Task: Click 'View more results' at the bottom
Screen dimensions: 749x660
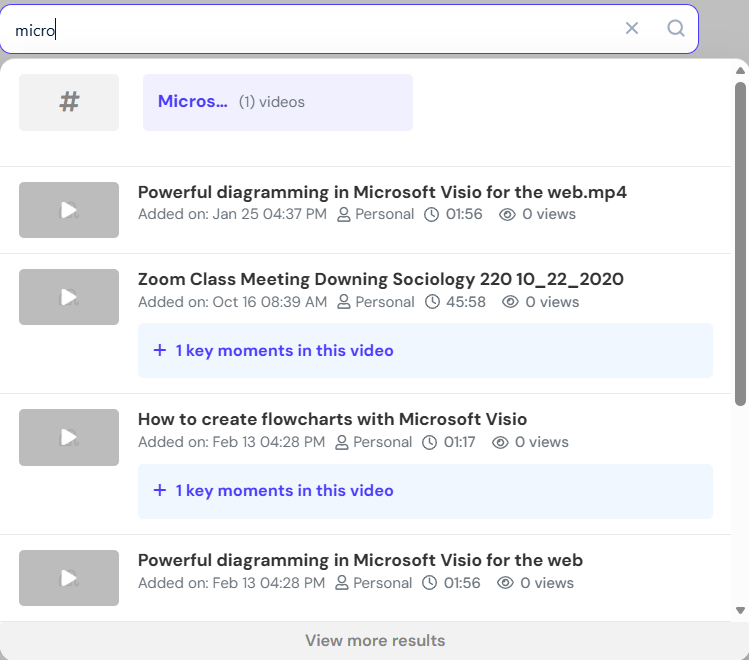Action: 375,640
